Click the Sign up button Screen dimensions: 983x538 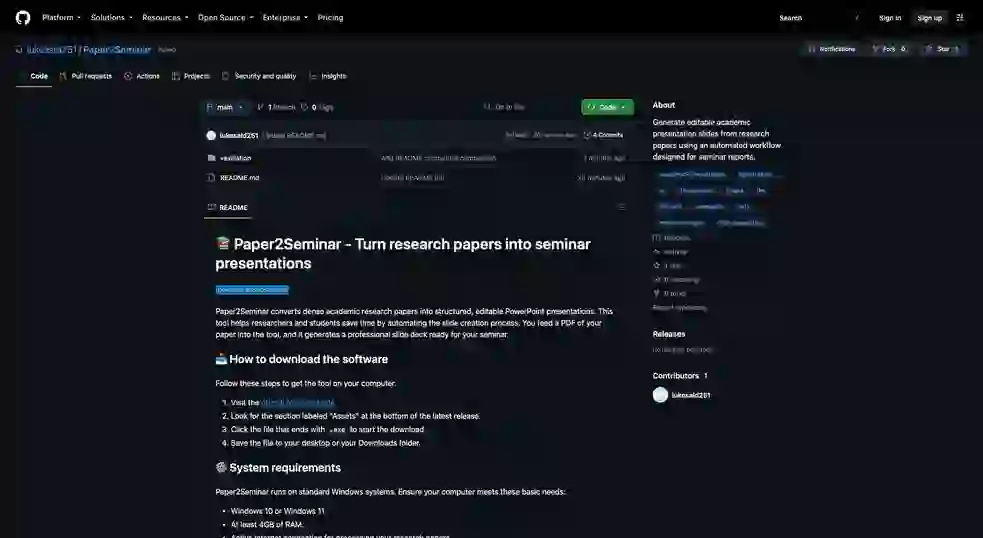930,18
